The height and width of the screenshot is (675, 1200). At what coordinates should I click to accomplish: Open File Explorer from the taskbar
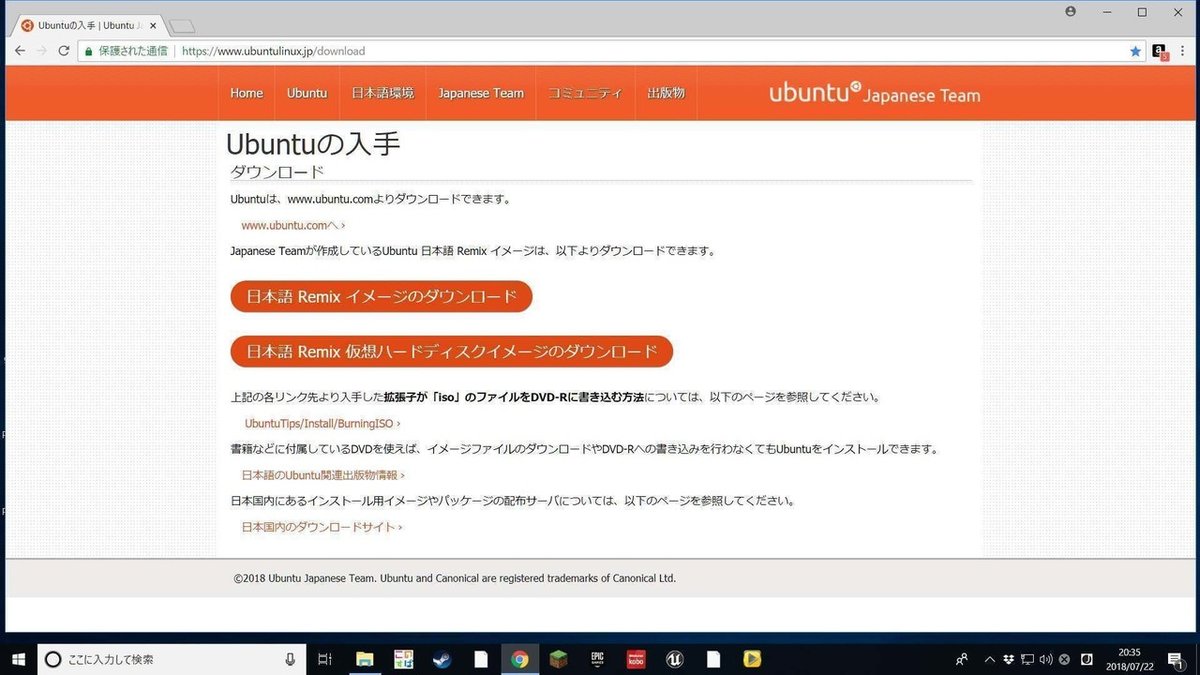pyautogui.click(x=364, y=659)
